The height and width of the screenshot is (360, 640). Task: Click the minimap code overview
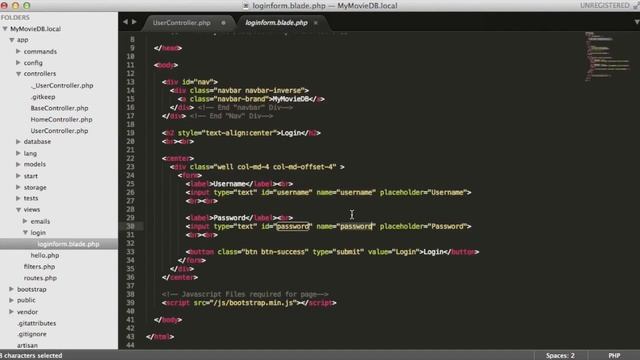click(x=607, y=56)
